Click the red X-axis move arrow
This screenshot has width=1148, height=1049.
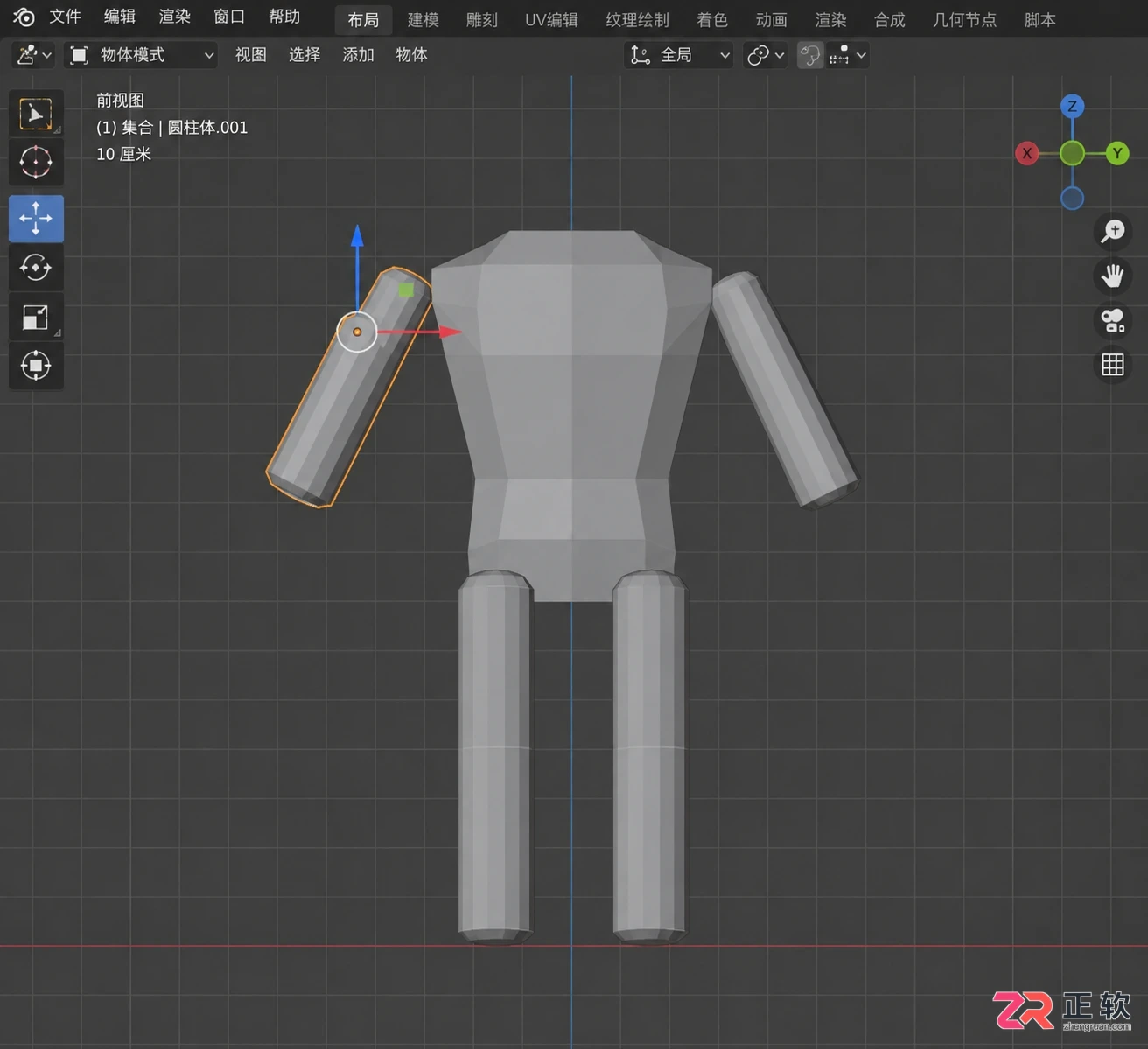point(450,332)
